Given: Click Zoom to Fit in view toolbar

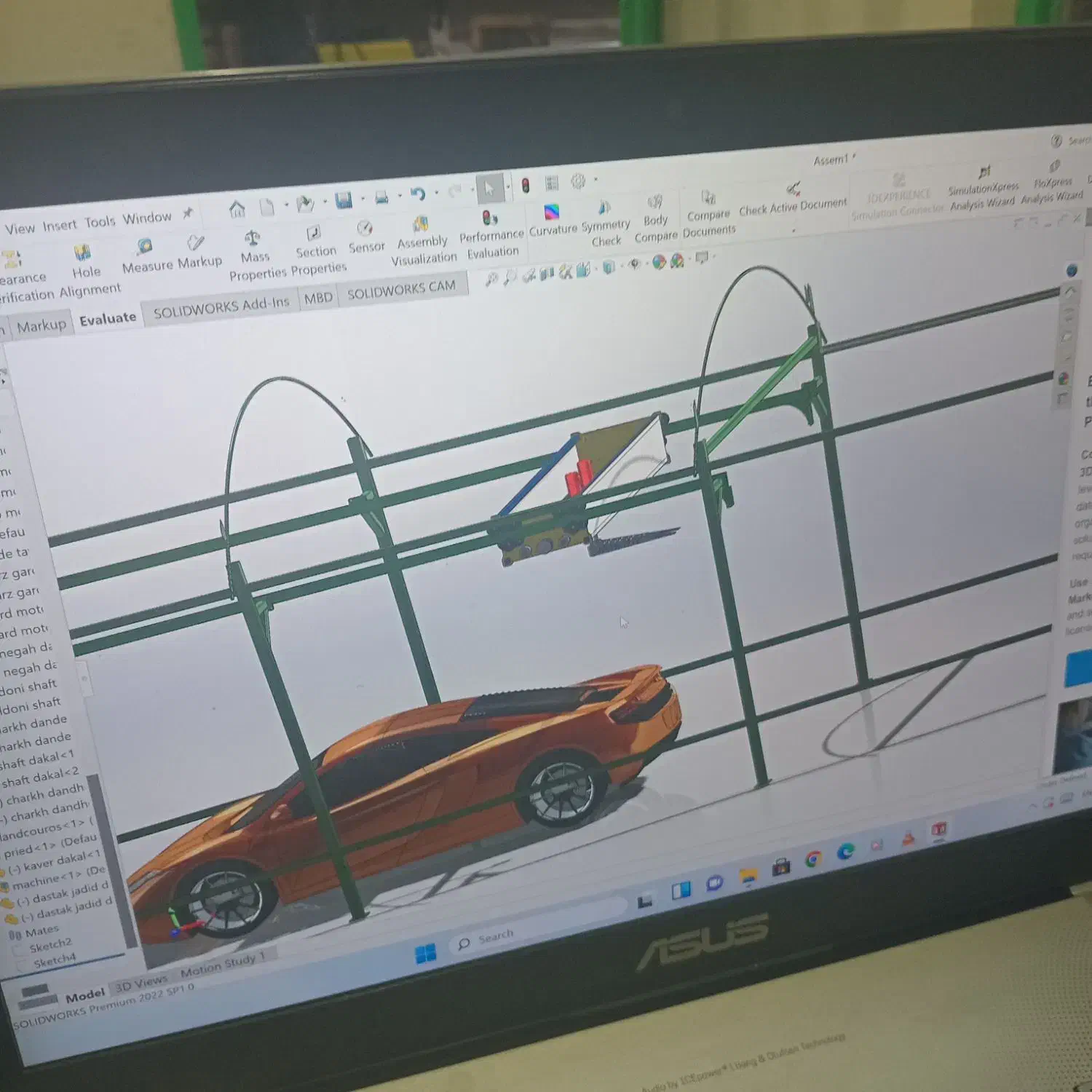Looking at the screenshot, I should (491, 279).
